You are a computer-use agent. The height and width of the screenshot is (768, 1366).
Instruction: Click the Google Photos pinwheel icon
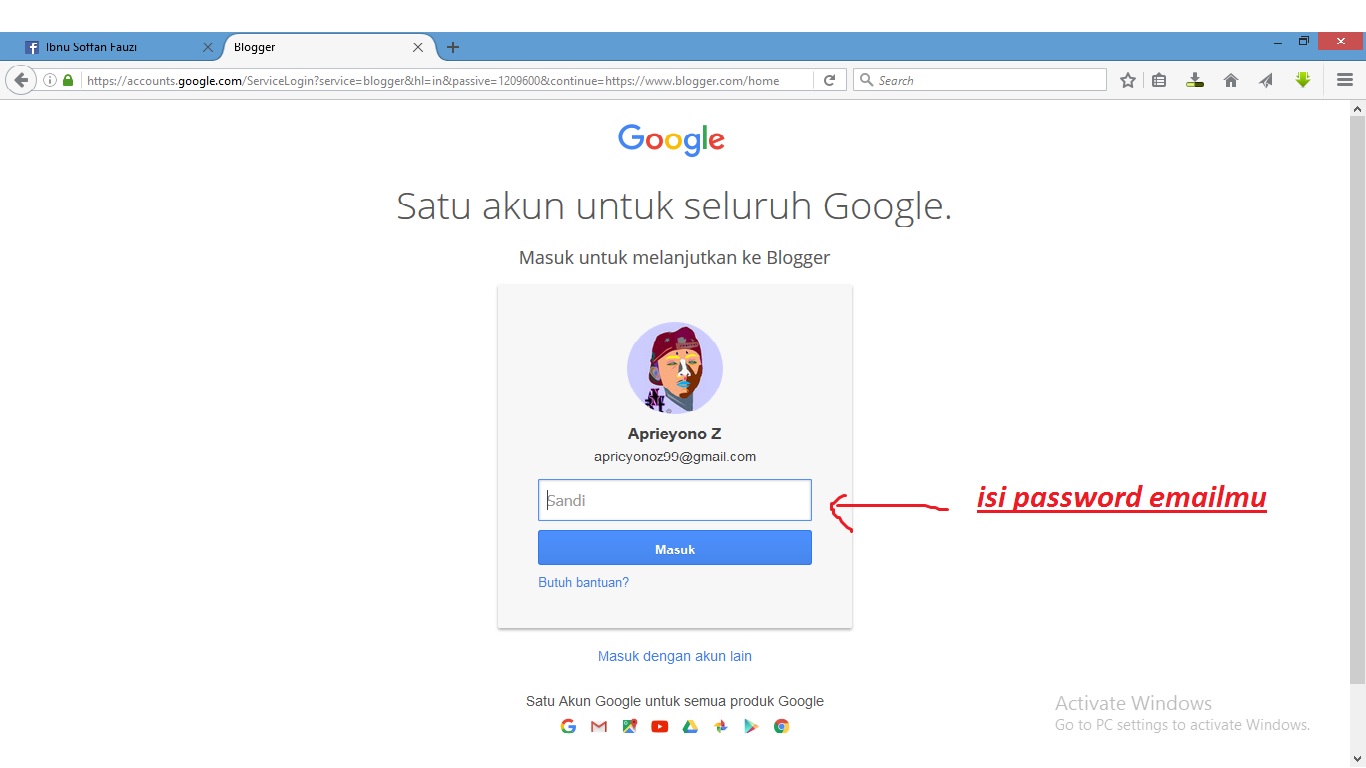pos(720,726)
